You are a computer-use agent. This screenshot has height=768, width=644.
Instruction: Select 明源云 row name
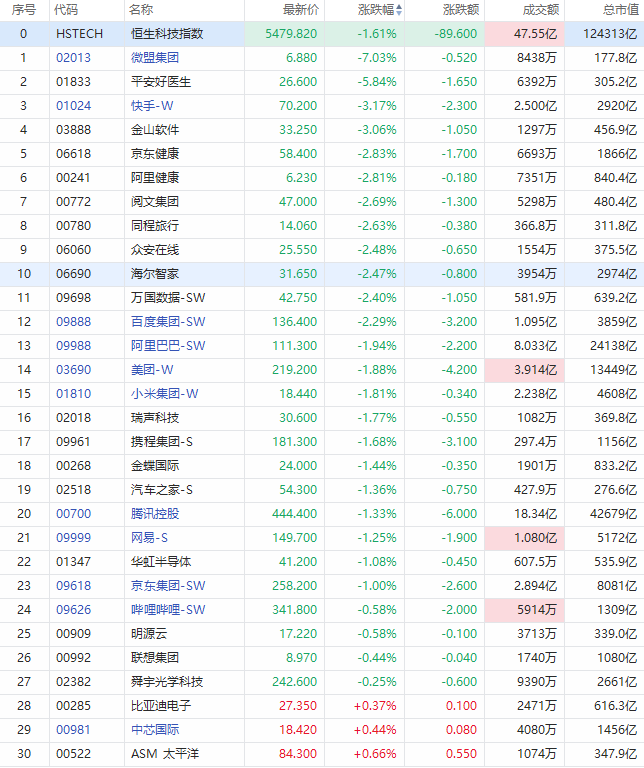(149, 634)
